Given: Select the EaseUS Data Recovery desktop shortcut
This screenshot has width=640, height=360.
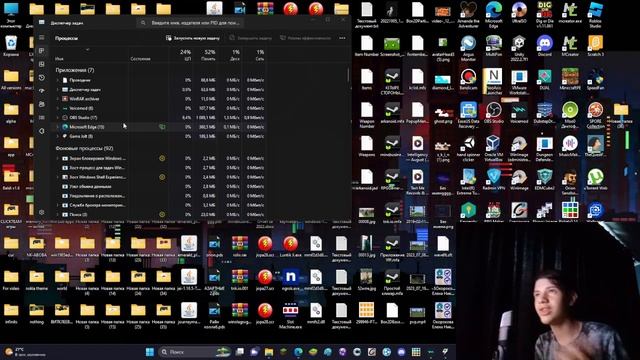Looking at the screenshot, I should [x=468, y=114].
